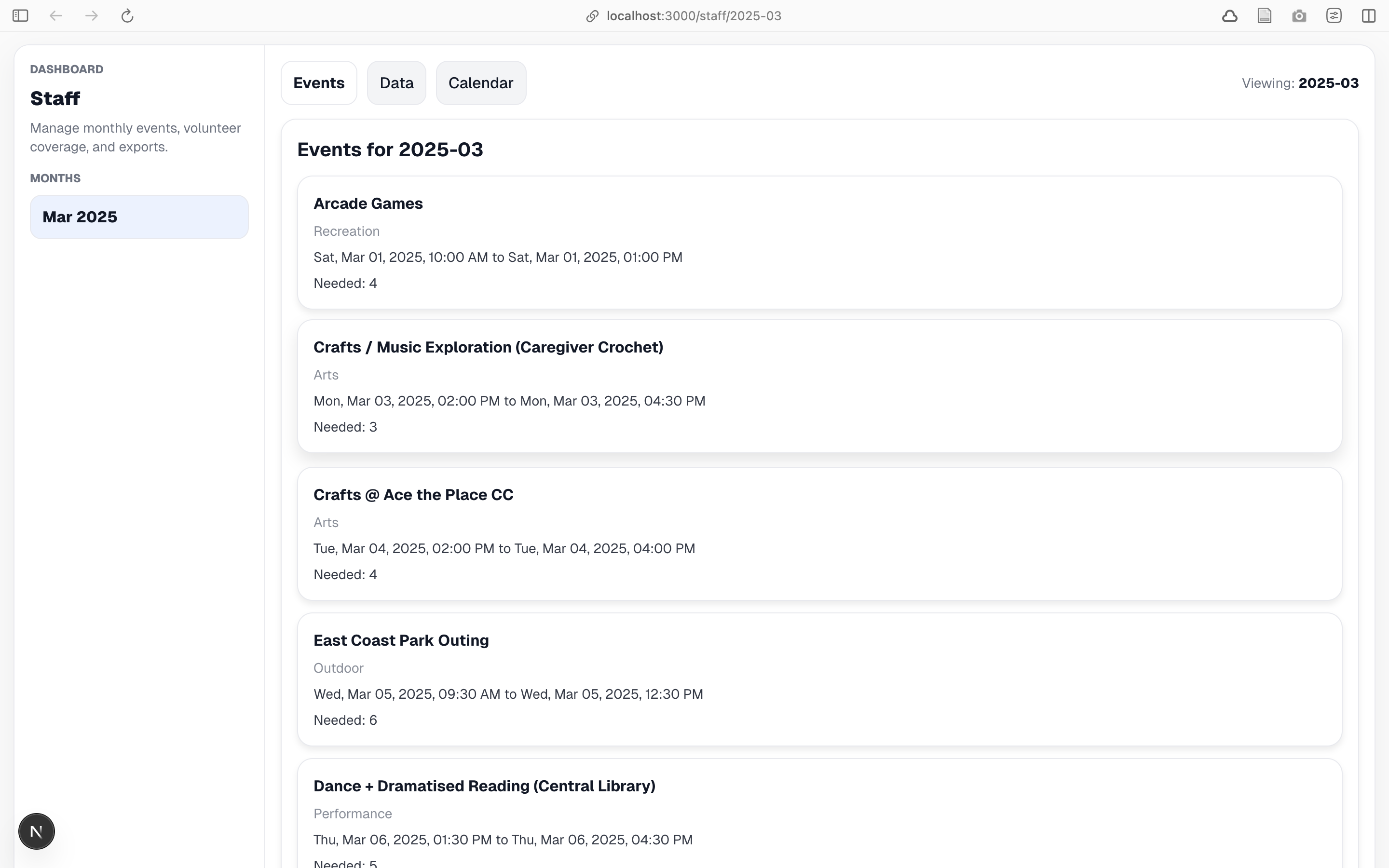Viewport: 1389px width, 868px height.
Task: Open the Arcade Games event card
Action: [x=819, y=242]
